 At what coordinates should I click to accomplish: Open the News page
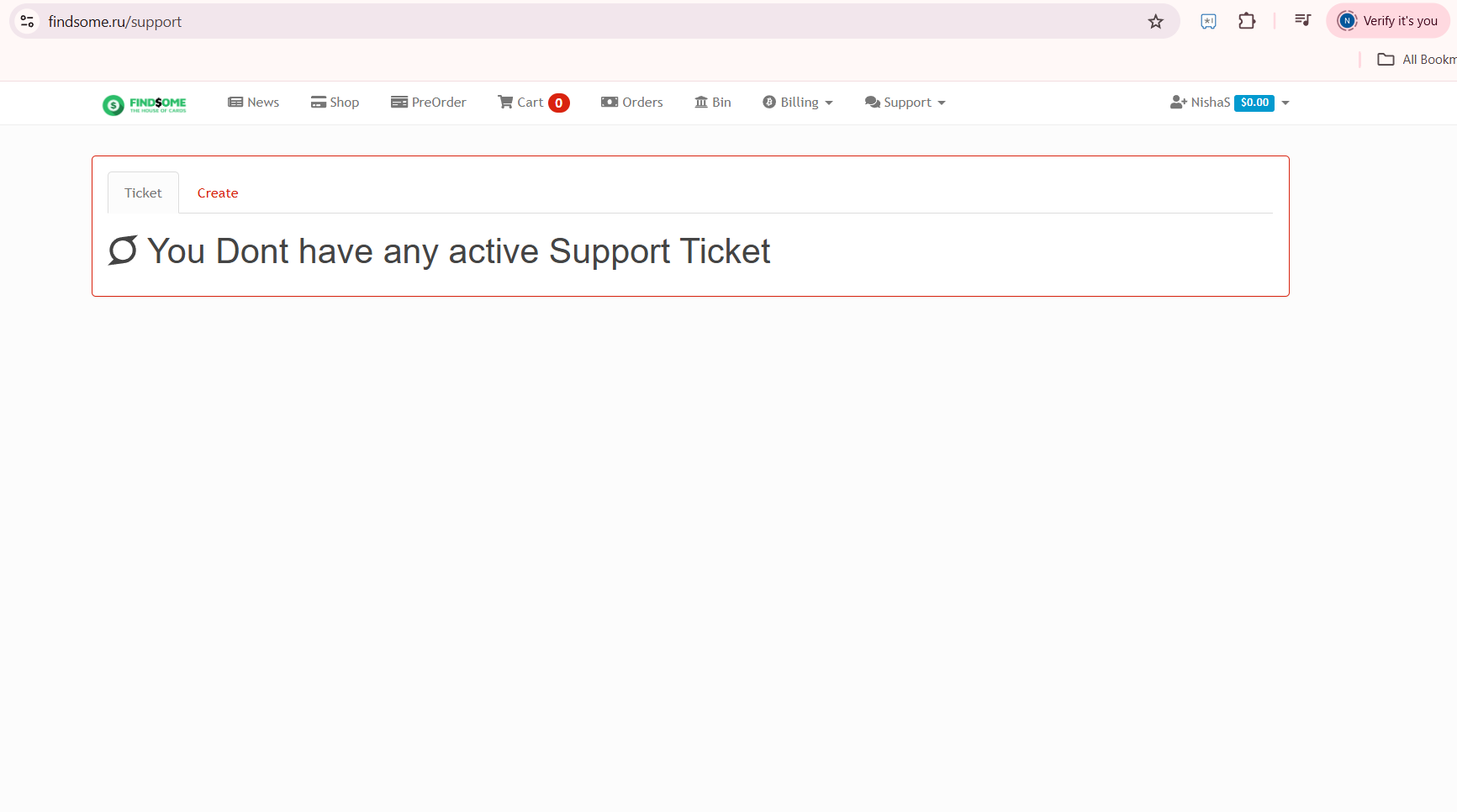253,103
